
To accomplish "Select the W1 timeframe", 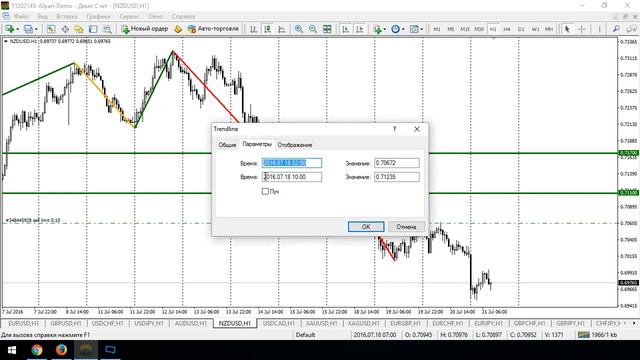I will tap(535, 29).
